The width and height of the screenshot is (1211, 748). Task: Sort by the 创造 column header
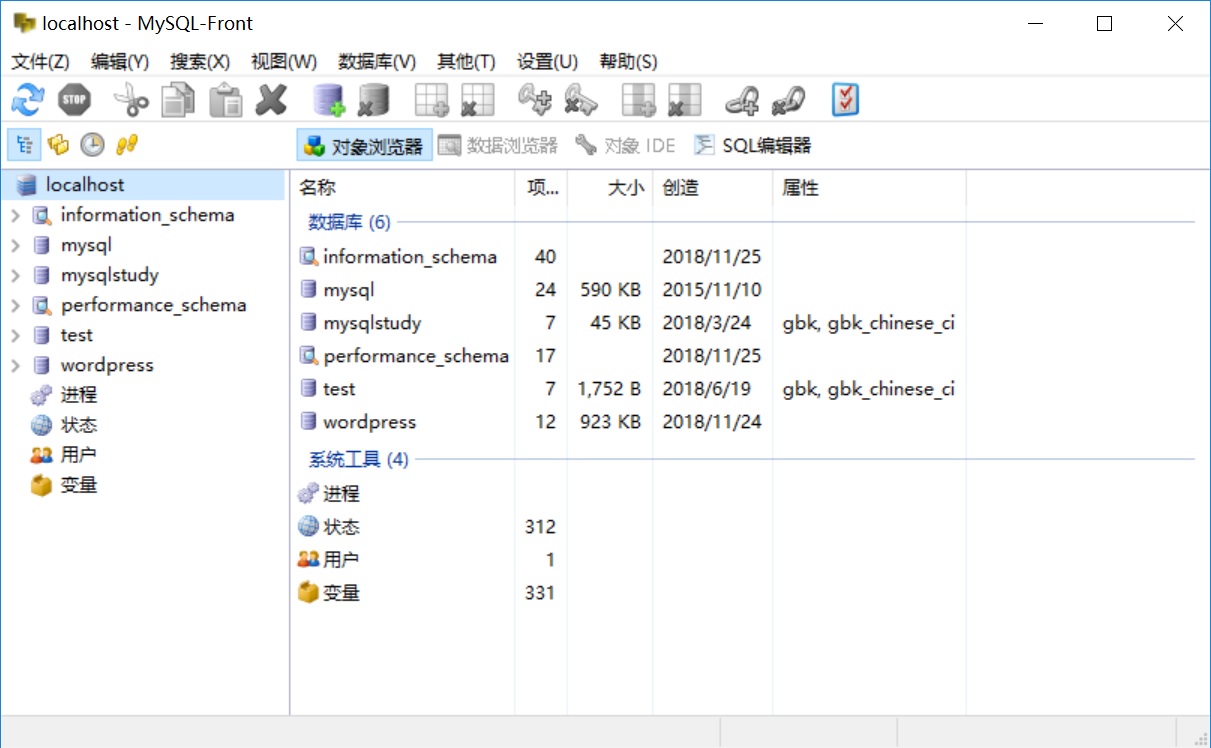tap(713, 188)
